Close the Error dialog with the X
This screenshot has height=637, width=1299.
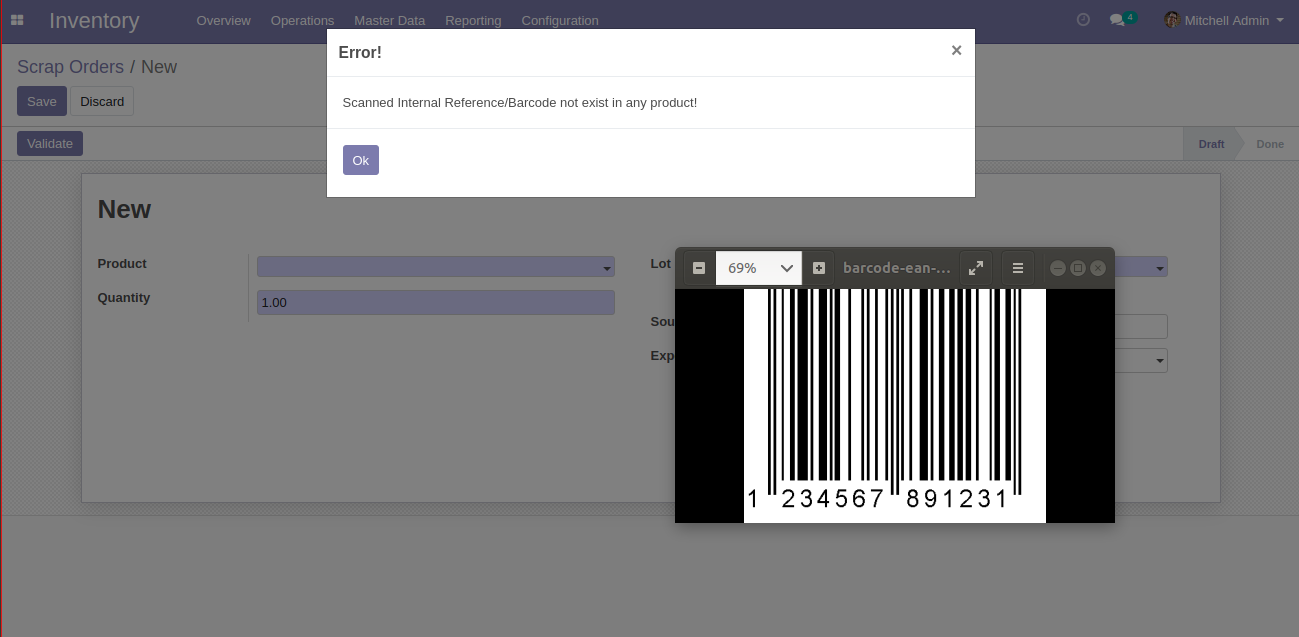coord(956,50)
